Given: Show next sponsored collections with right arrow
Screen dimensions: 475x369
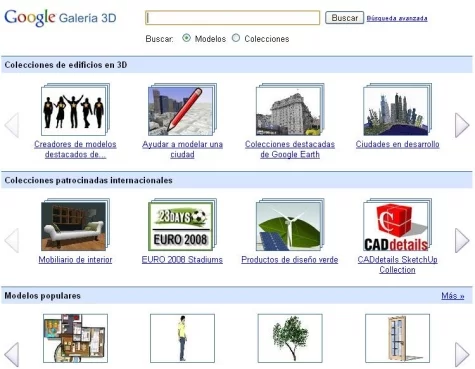Looking at the screenshot, I should pyautogui.click(x=462, y=240).
